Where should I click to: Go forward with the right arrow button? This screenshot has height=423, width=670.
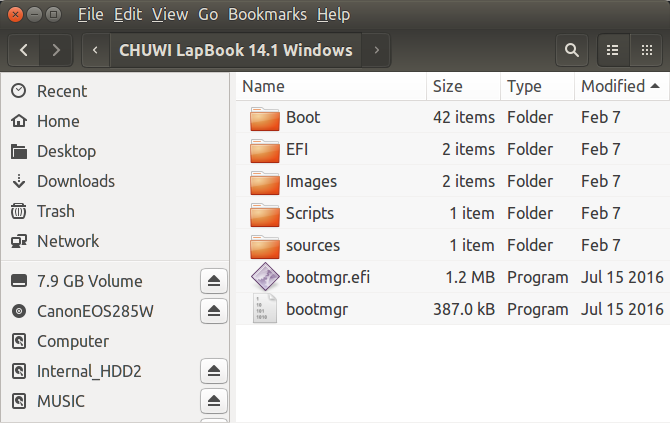point(56,50)
